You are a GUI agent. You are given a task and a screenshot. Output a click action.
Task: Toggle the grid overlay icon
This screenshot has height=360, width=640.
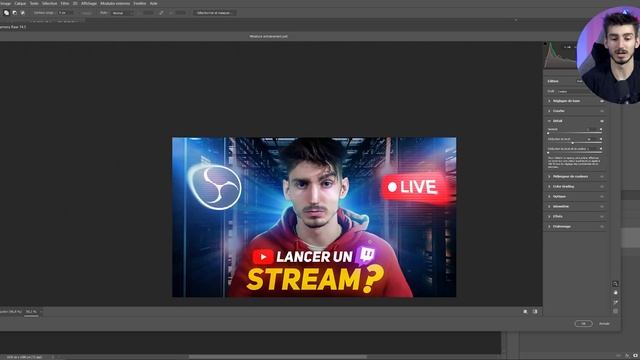coord(615,311)
